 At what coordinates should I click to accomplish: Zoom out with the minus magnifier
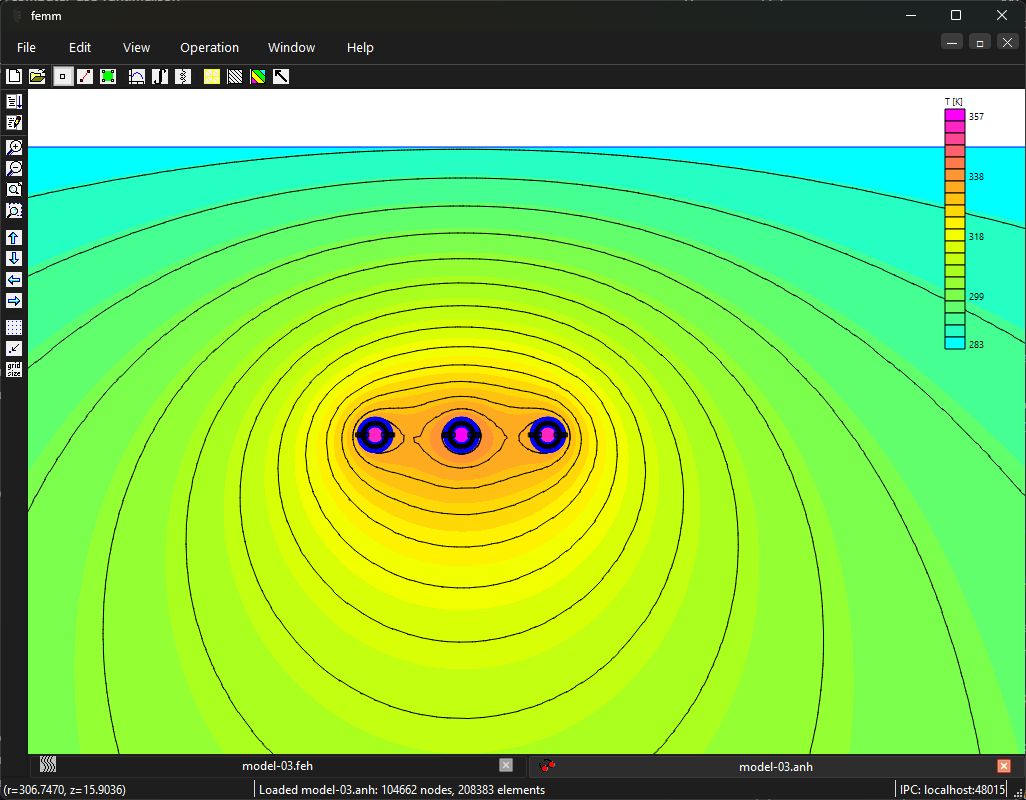pyautogui.click(x=14, y=168)
